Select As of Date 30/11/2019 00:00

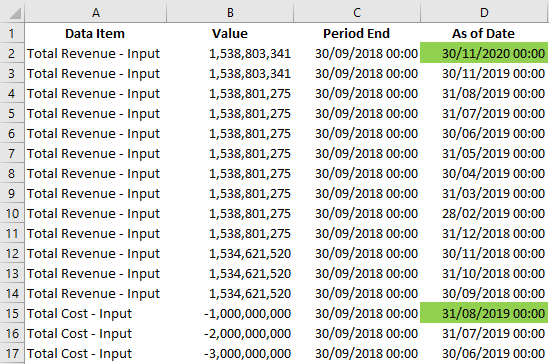[484, 74]
